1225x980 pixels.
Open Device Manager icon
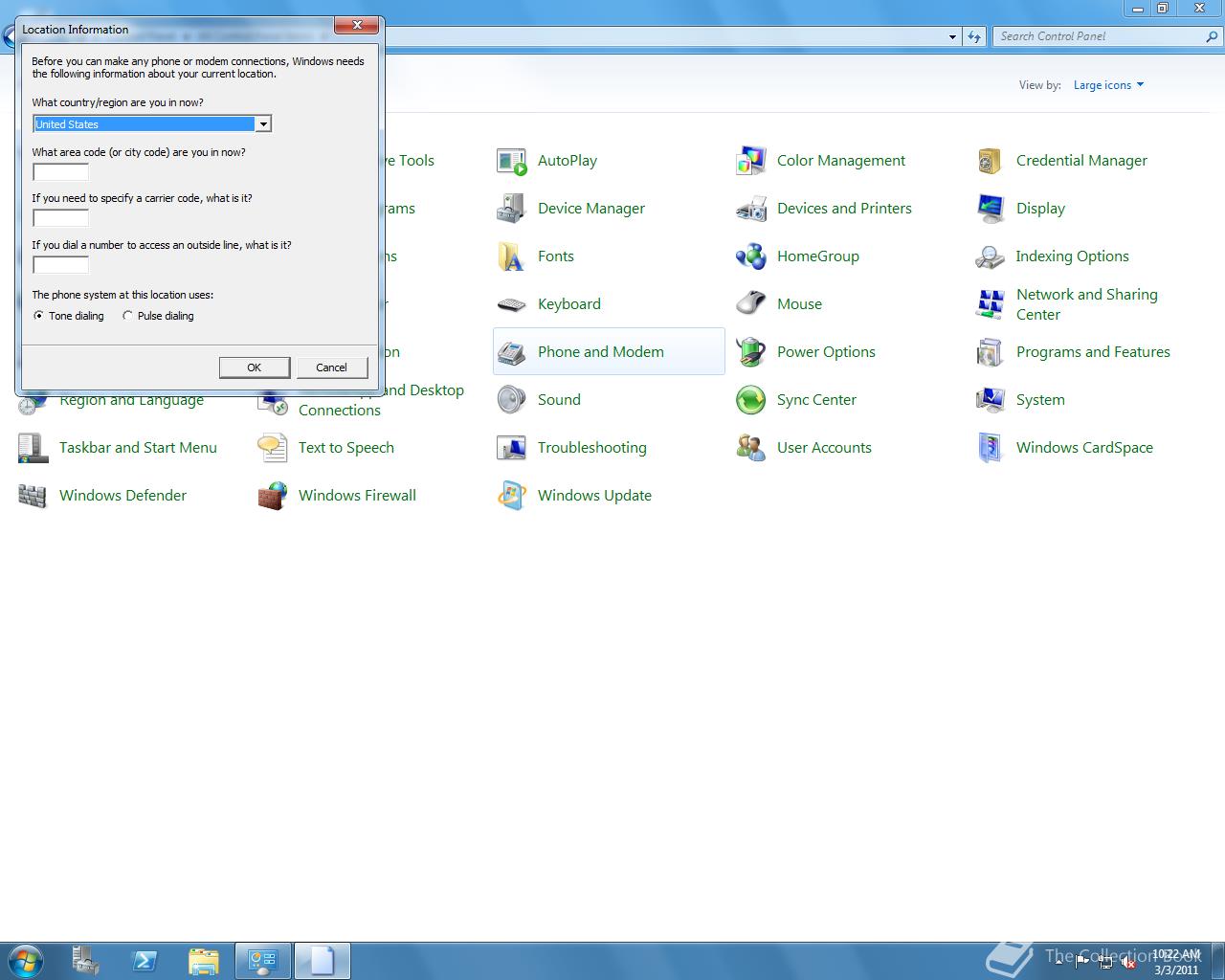pos(512,209)
